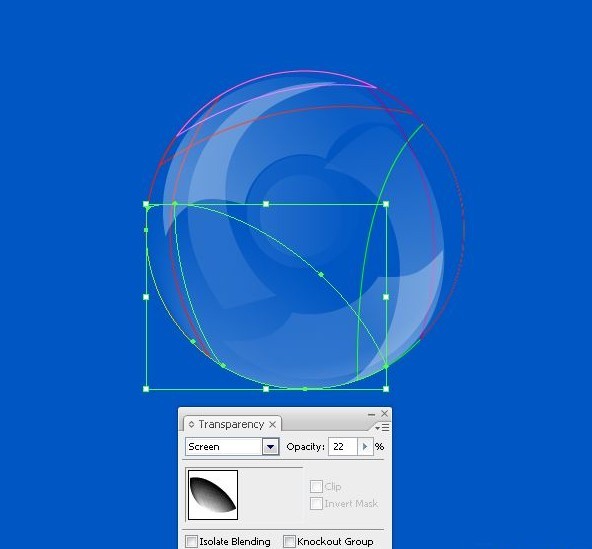Screen dimensions: 592x549
Task: Click the right-middle bounding box handle
Action: point(386,297)
